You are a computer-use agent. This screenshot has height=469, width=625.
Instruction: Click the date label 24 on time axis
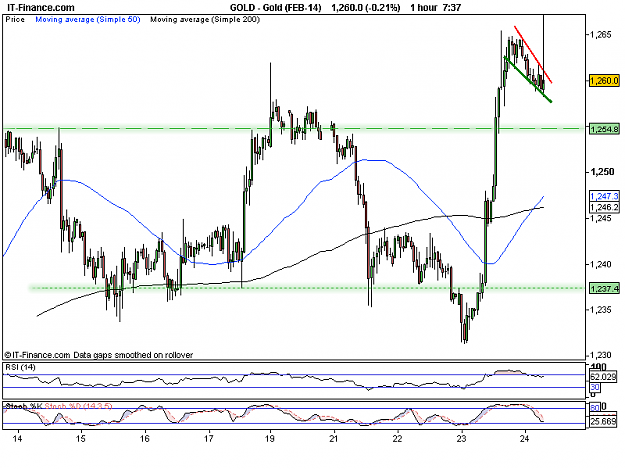[x=525, y=439]
